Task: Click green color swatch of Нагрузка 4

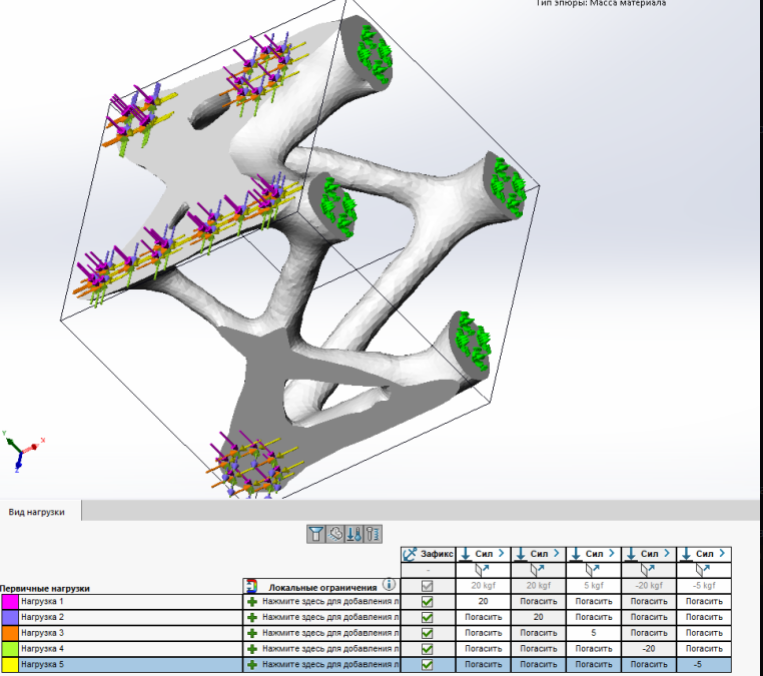Action: click(10, 649)
